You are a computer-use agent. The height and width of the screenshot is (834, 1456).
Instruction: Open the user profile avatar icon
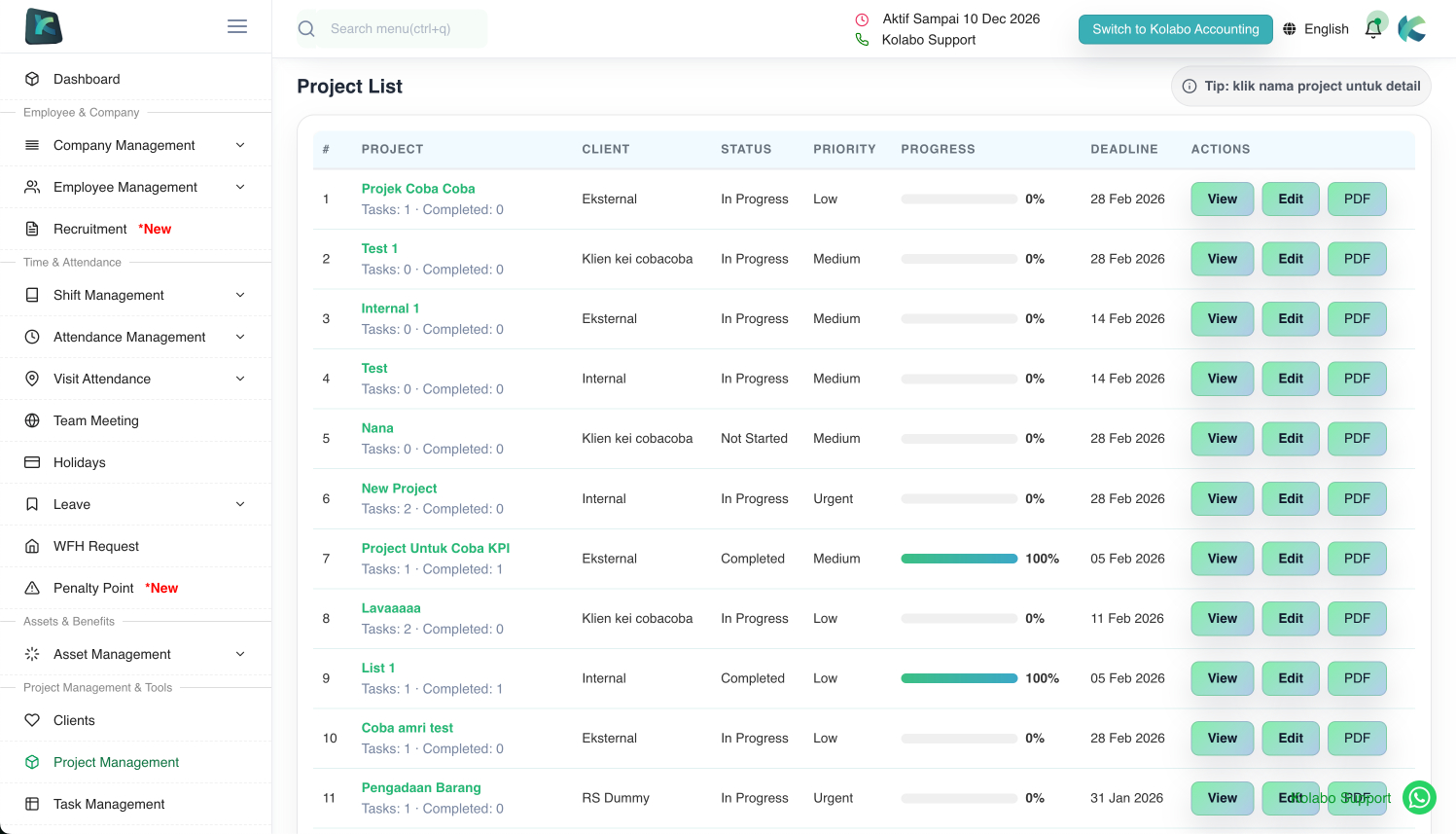coord(1412,29)
